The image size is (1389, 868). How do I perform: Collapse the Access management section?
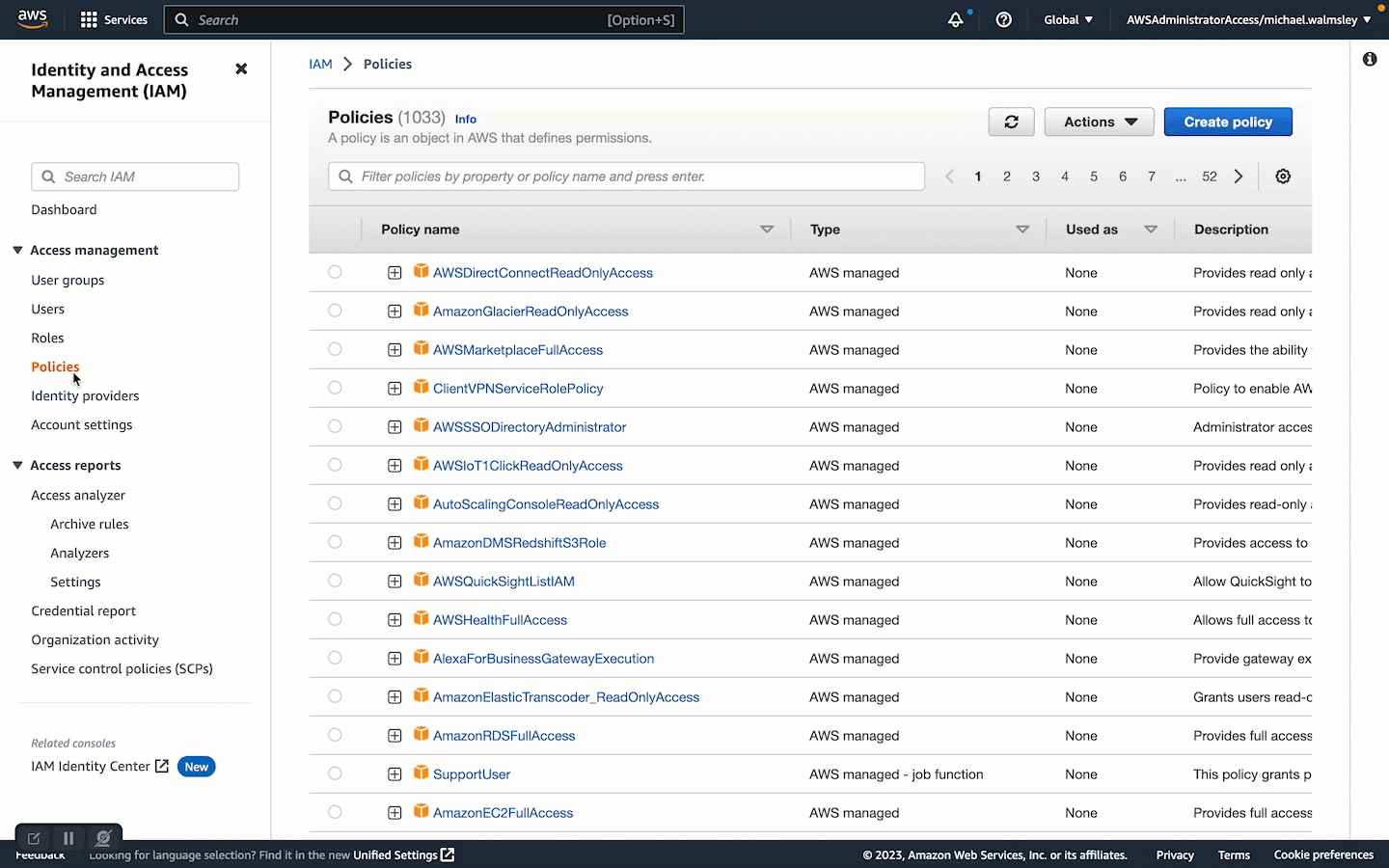[x=17, y=250]
